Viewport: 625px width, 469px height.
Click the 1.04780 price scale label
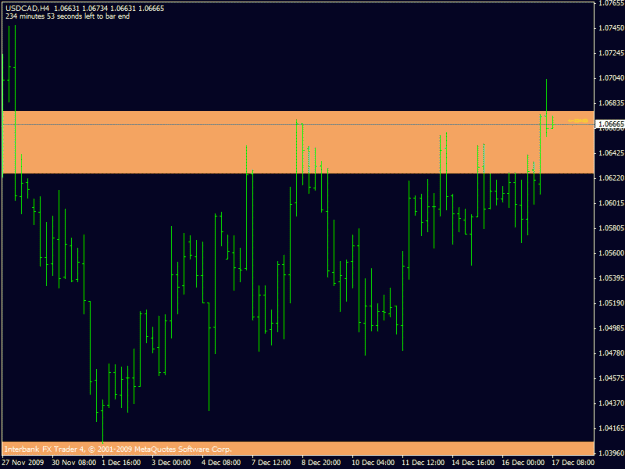coord(611,353)
